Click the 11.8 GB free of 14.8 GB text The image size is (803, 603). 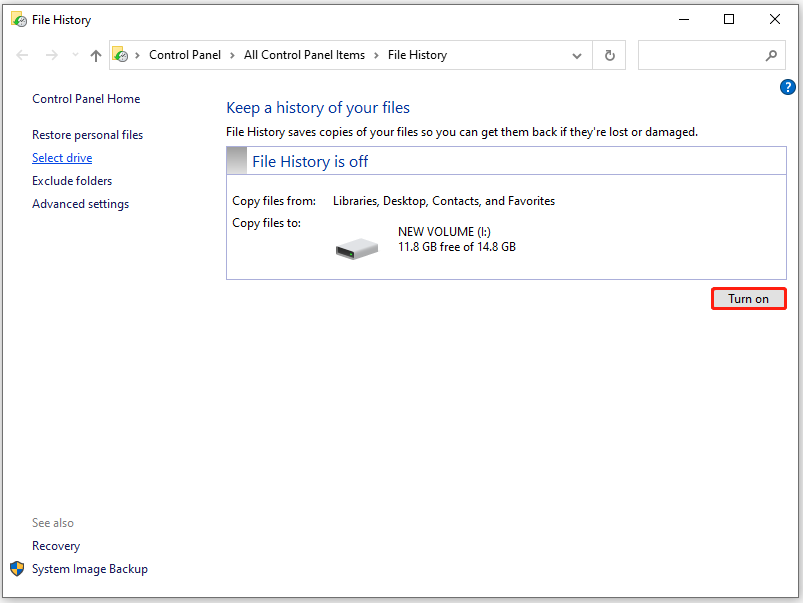(457, 247)
